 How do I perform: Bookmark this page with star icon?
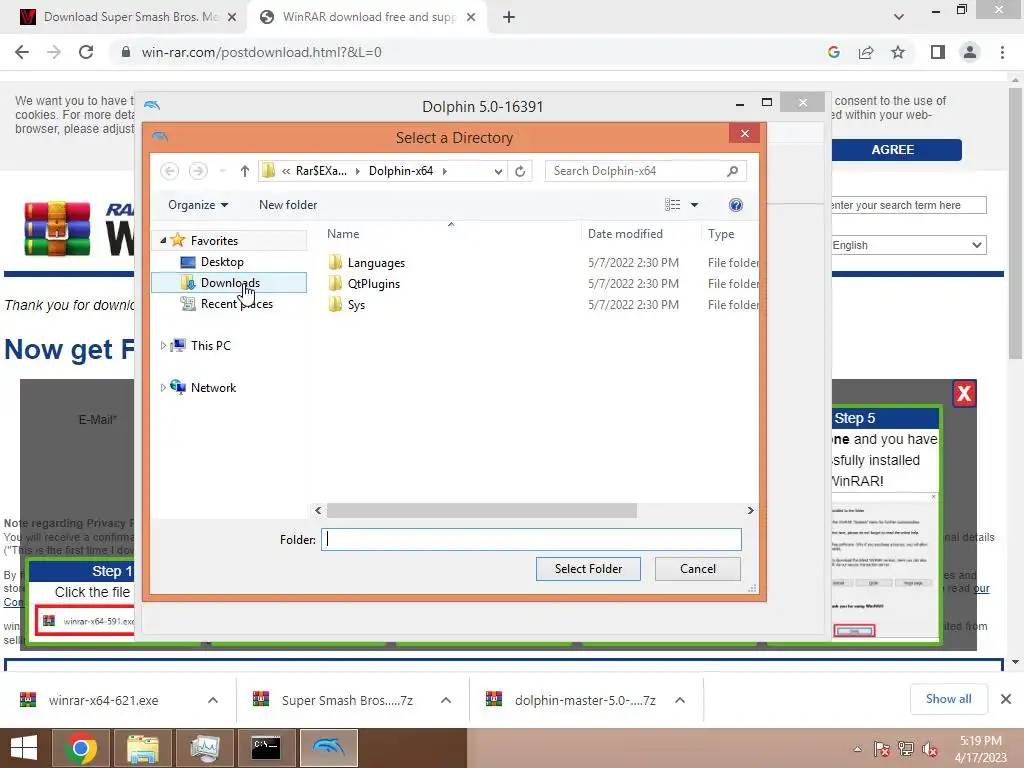898,52
